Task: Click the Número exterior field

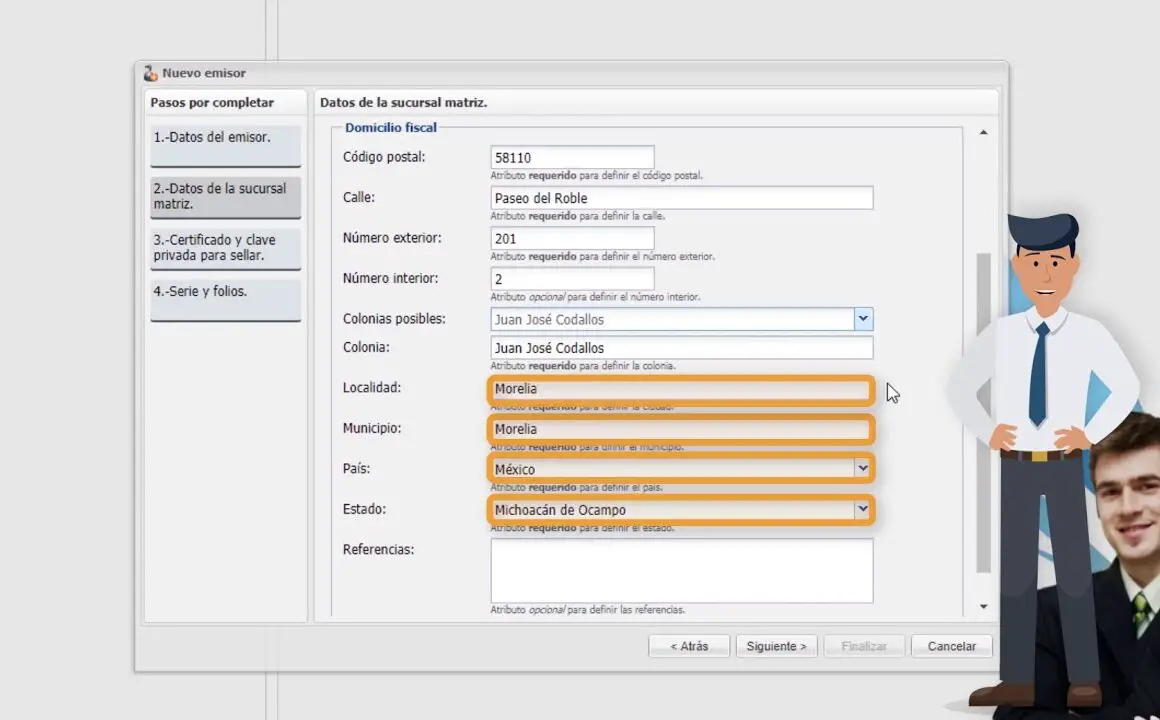Action: pyautogui.click(x=572, y=238)
